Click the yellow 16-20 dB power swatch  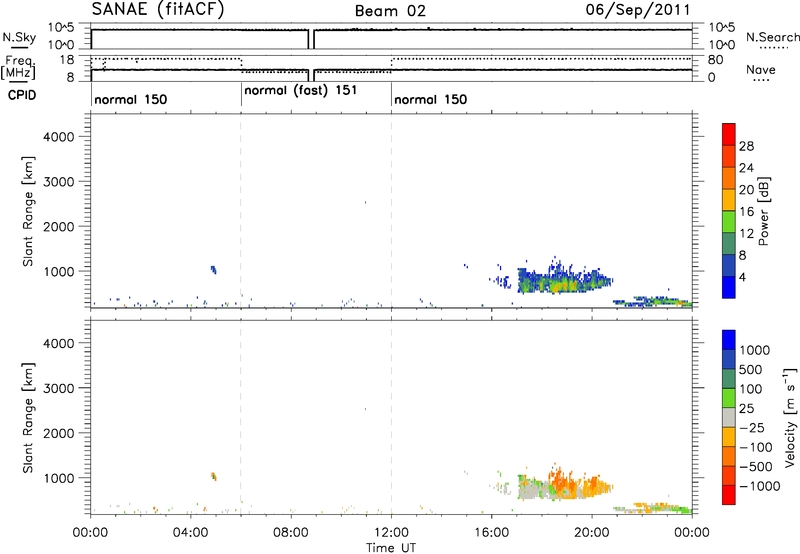click(x=729, y=199)
